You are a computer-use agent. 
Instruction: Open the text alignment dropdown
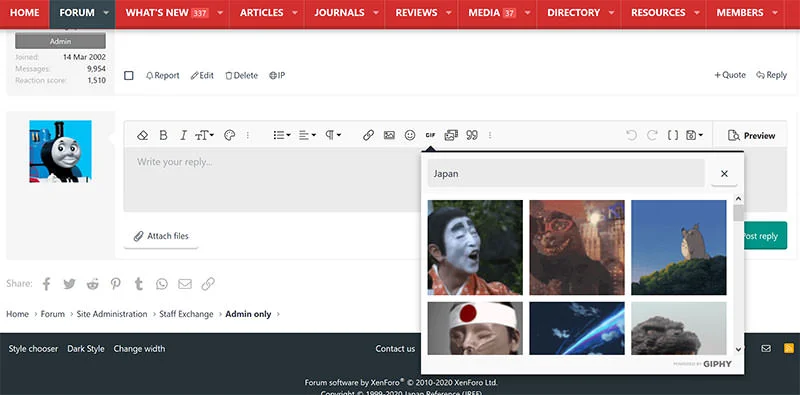307,135
